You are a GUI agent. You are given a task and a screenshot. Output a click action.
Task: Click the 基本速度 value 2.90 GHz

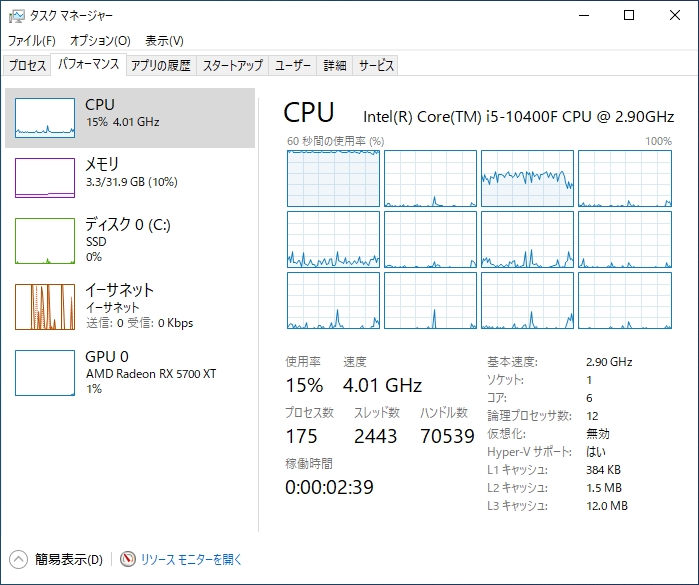[x=609, y=362]
